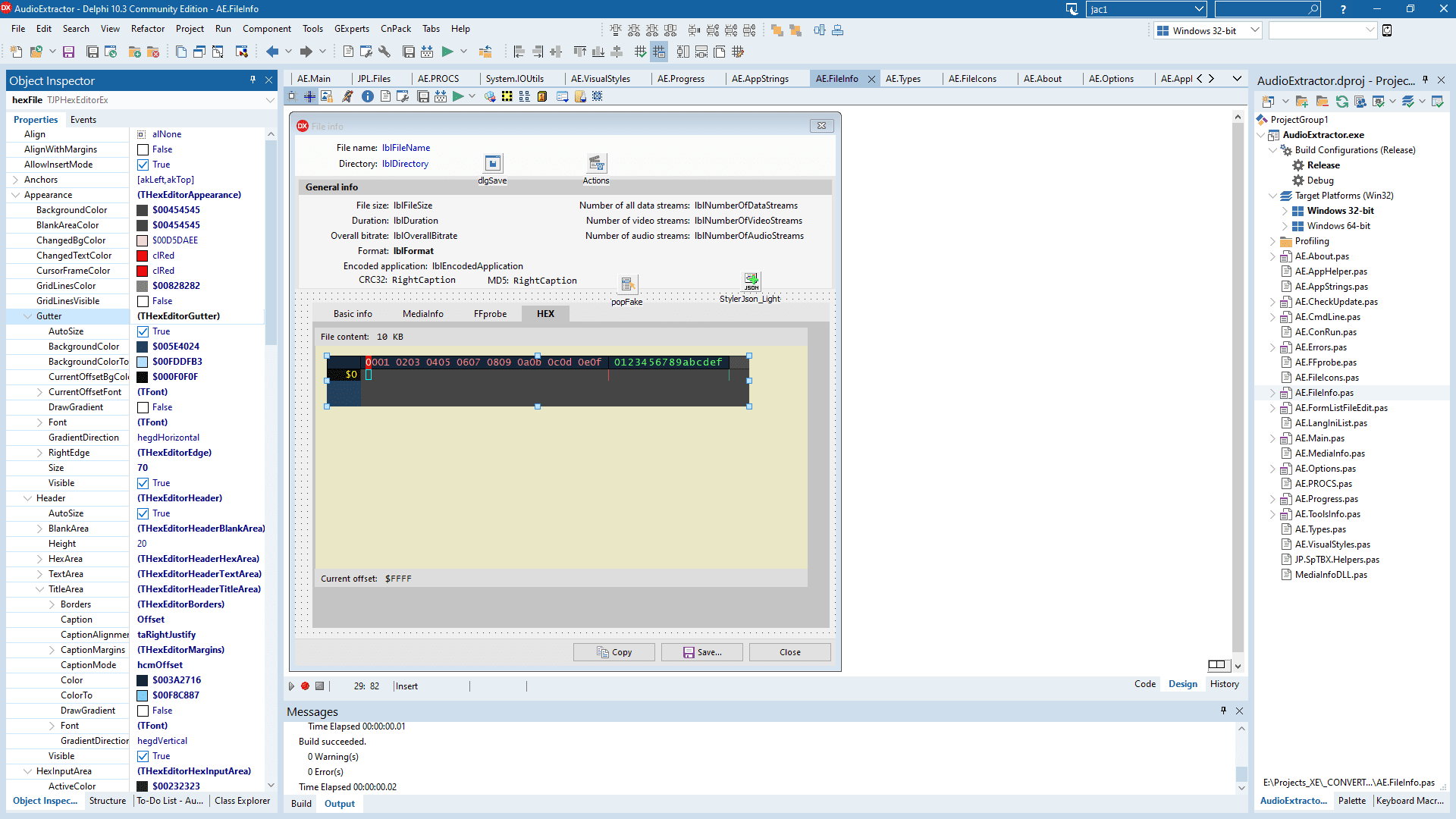1456x819 pixels.
Task: Collapse the Gutter property group
Action: (x=28, y=317)
